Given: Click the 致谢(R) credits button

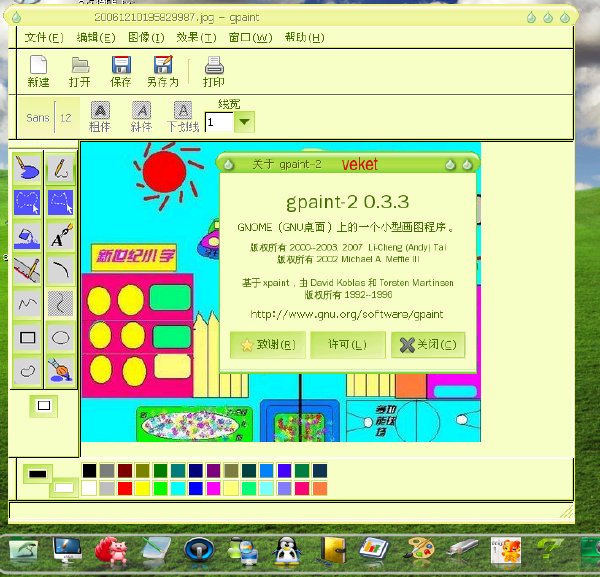Looking at the screenshot, I should coord(268,345).
